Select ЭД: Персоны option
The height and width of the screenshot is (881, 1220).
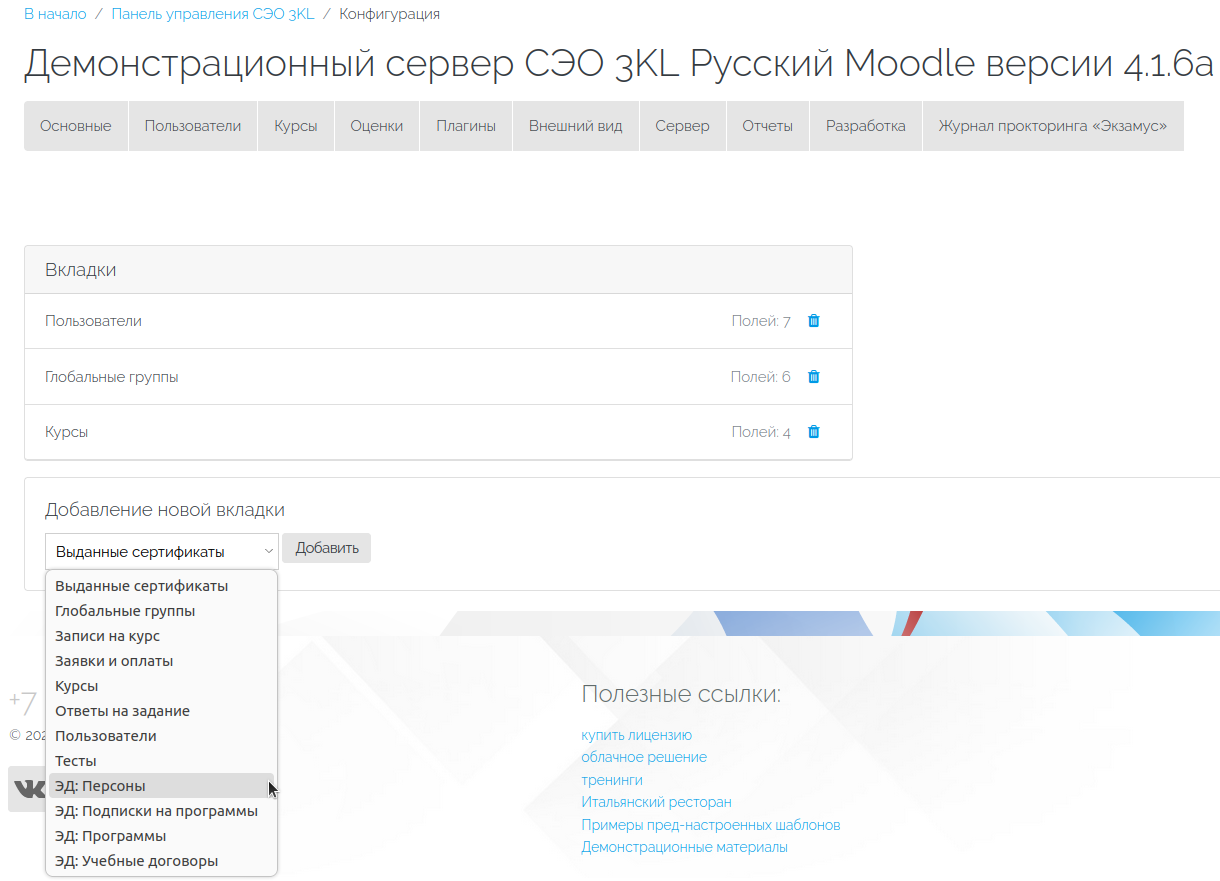point(161,786)
